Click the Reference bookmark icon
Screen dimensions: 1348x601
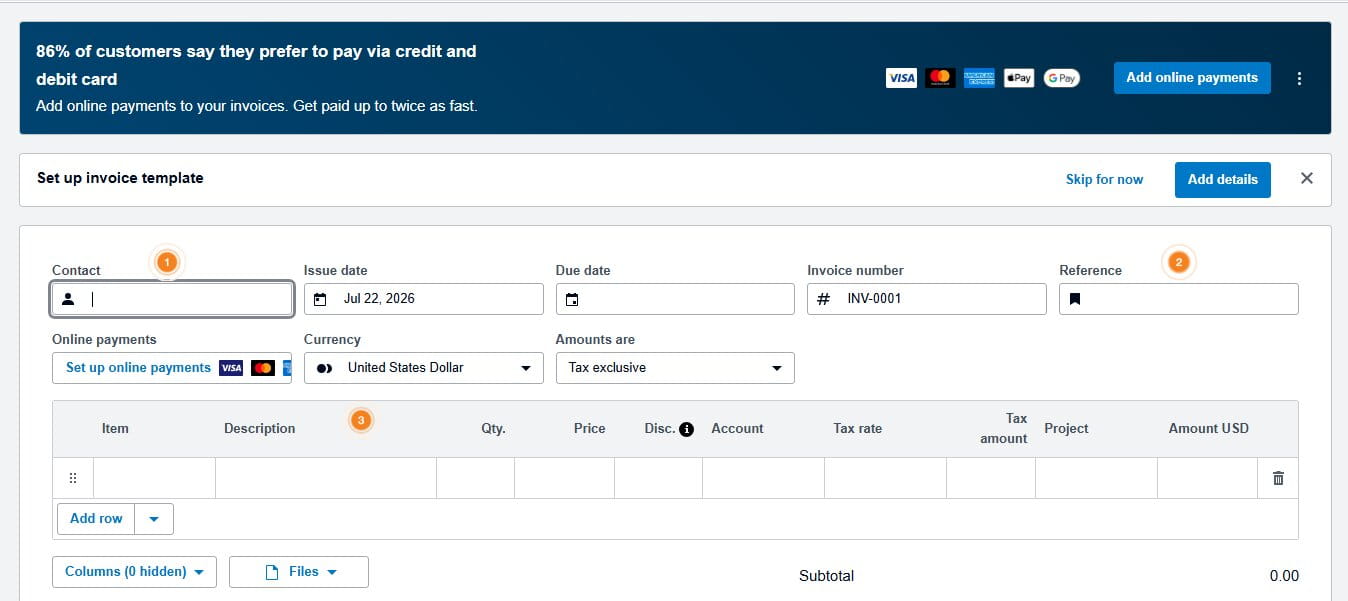point(1075,299)
